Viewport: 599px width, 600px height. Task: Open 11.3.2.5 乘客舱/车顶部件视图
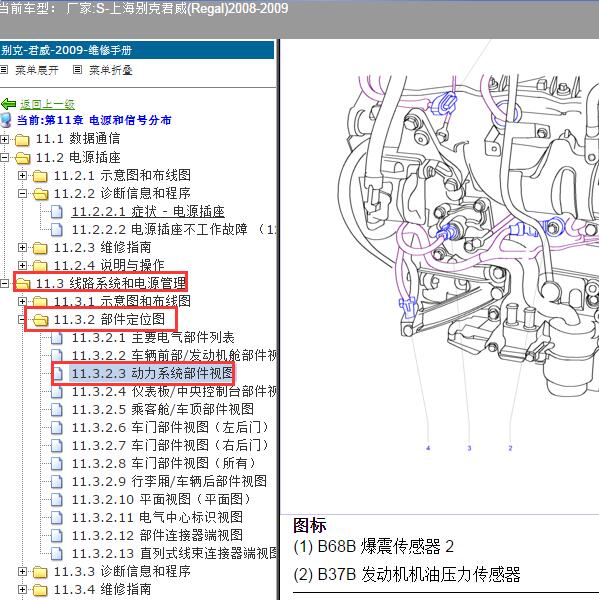(163, 409)
